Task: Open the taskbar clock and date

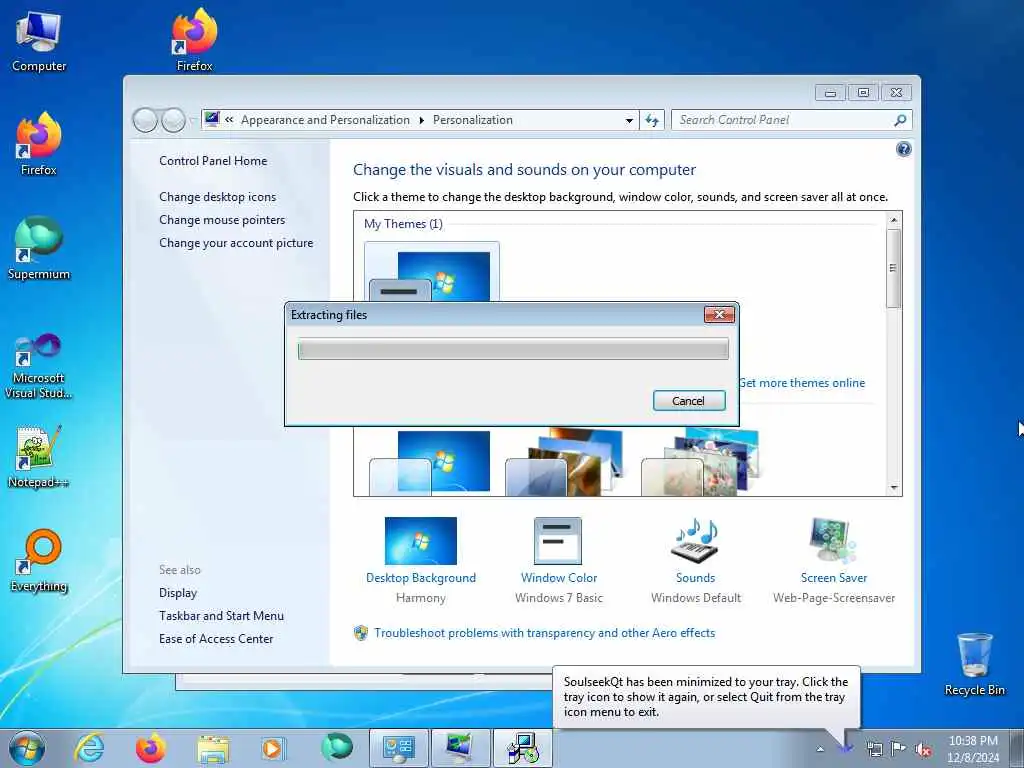Action: [x=973, y=749]
